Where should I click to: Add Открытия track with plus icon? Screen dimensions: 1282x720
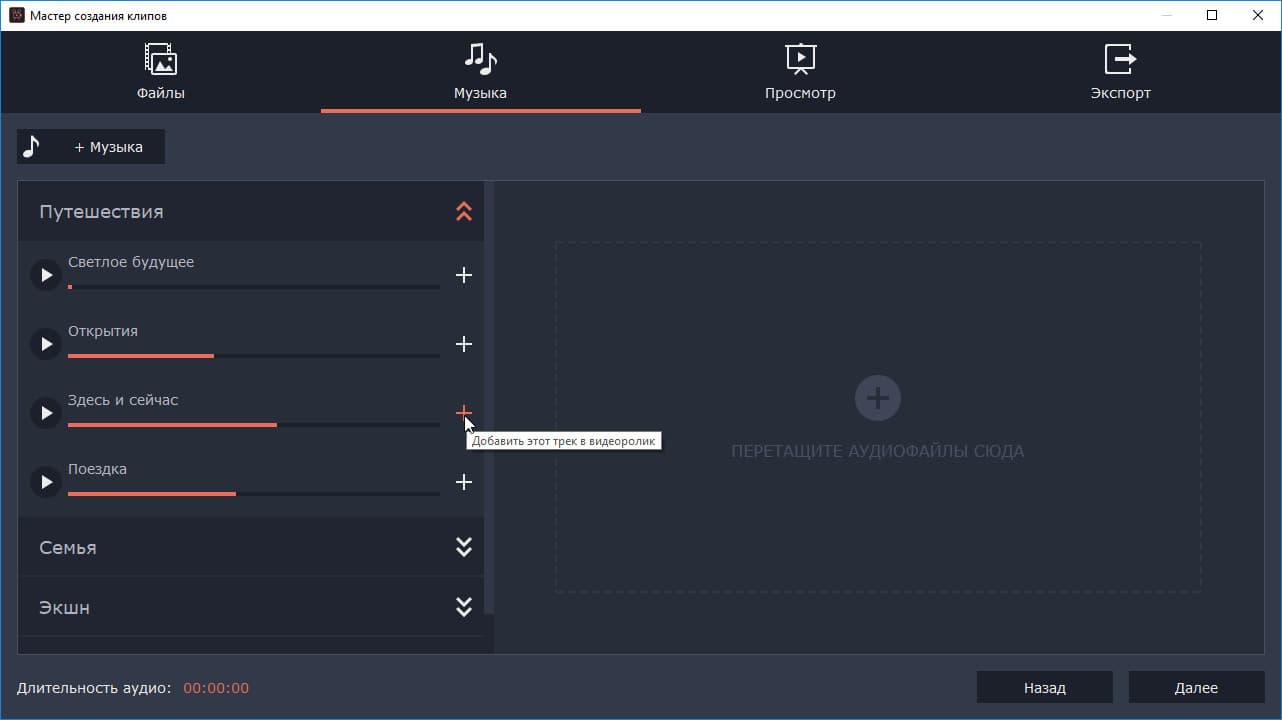click(x=464, y=344)
